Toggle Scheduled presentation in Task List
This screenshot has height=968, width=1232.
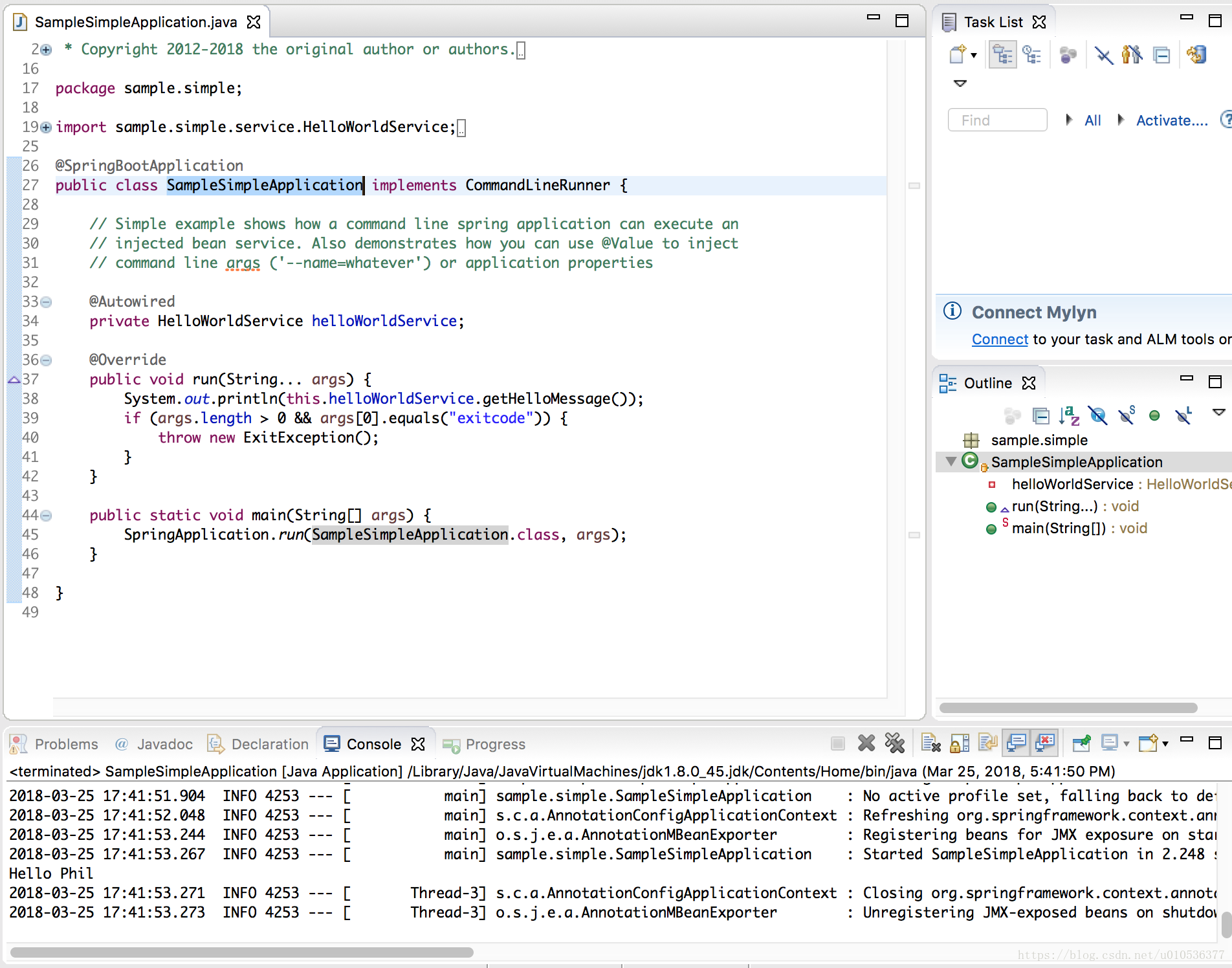pos(1031,55)
